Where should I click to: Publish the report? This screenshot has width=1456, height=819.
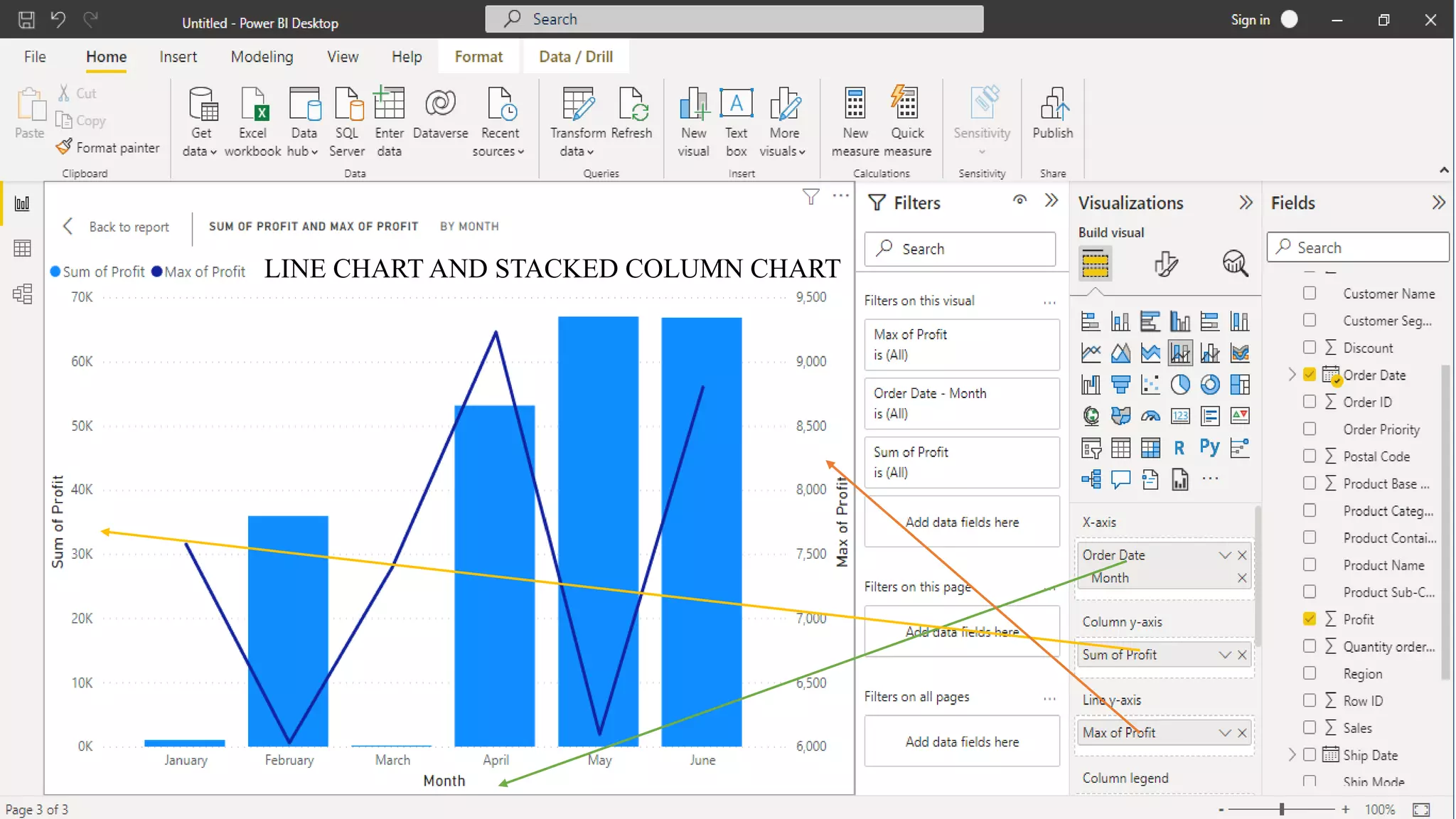point(1052,114)
